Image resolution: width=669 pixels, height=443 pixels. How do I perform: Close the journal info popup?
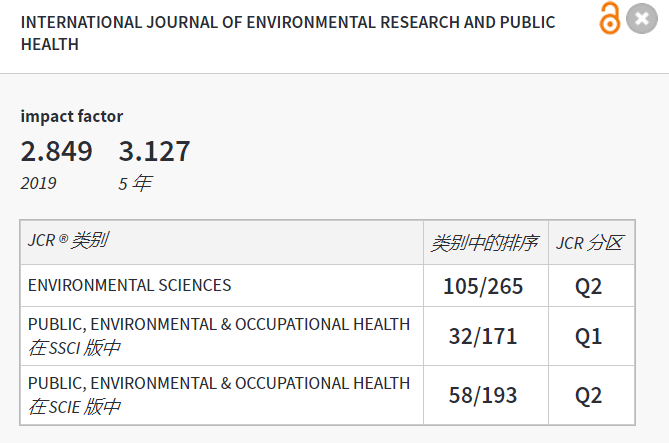tap(641, 19)
